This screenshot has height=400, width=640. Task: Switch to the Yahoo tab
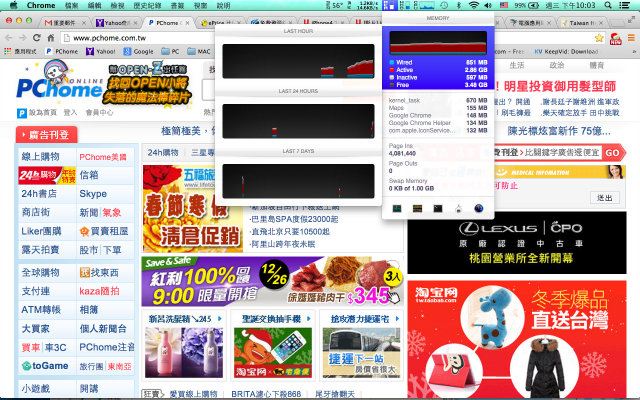pos(116,23)
